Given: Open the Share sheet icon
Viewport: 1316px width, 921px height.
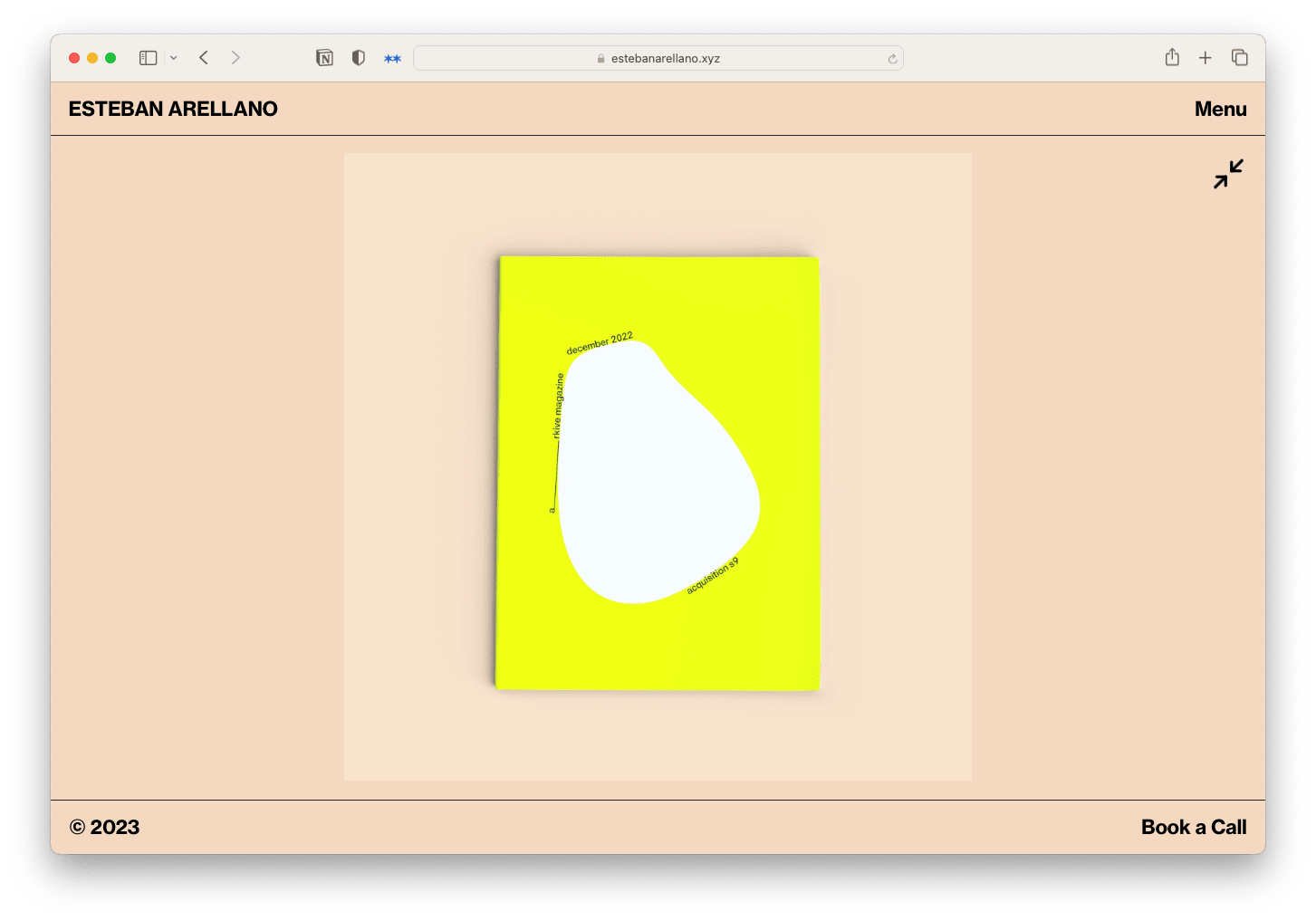Looking at the screenshot, I should 1172,57.
